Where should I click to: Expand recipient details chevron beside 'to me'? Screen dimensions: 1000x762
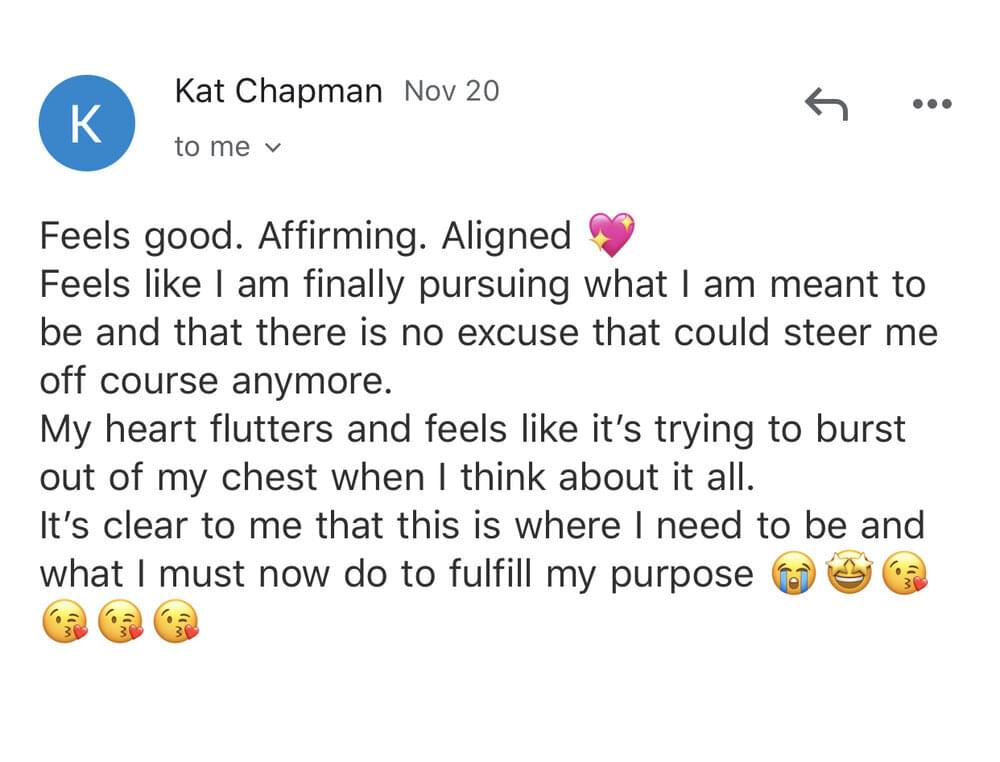(272, 148)
